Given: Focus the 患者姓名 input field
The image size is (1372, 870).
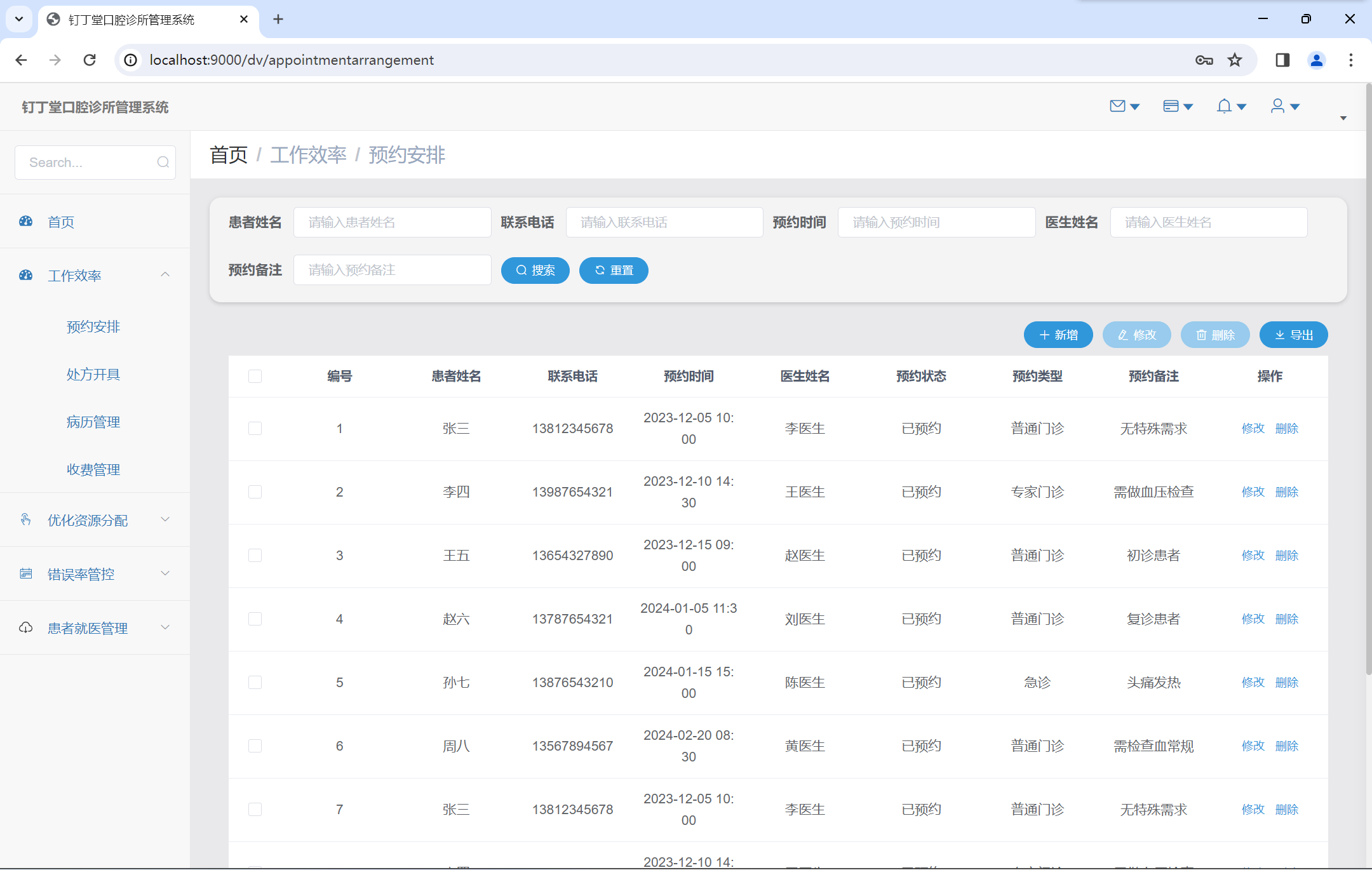Looking at the screenshot, I should tap(392, 222).
